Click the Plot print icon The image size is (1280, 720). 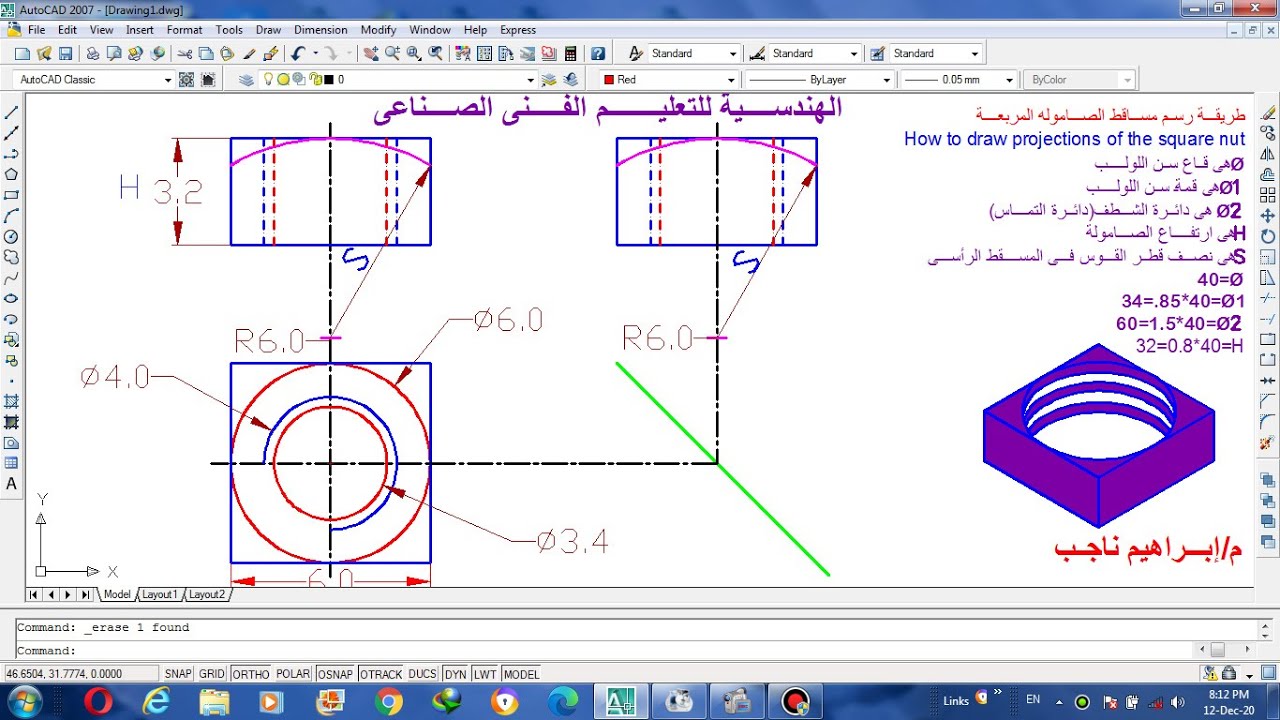click(x=93, y=54)
